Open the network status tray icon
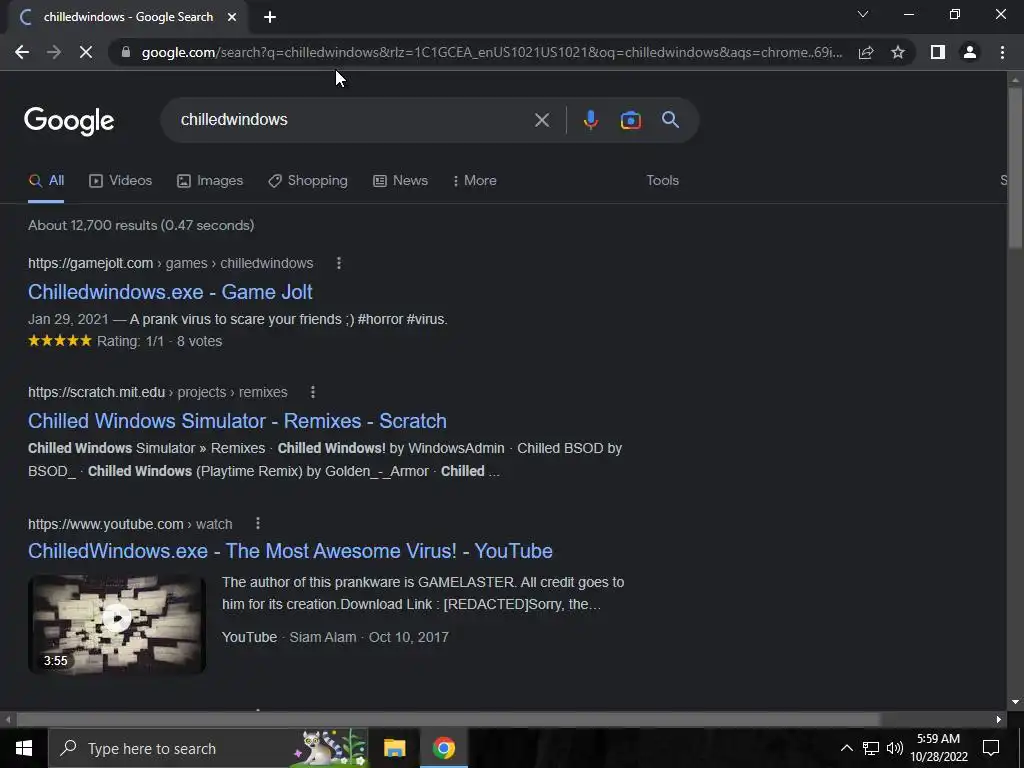1024x768 pixels. [871, 748]
